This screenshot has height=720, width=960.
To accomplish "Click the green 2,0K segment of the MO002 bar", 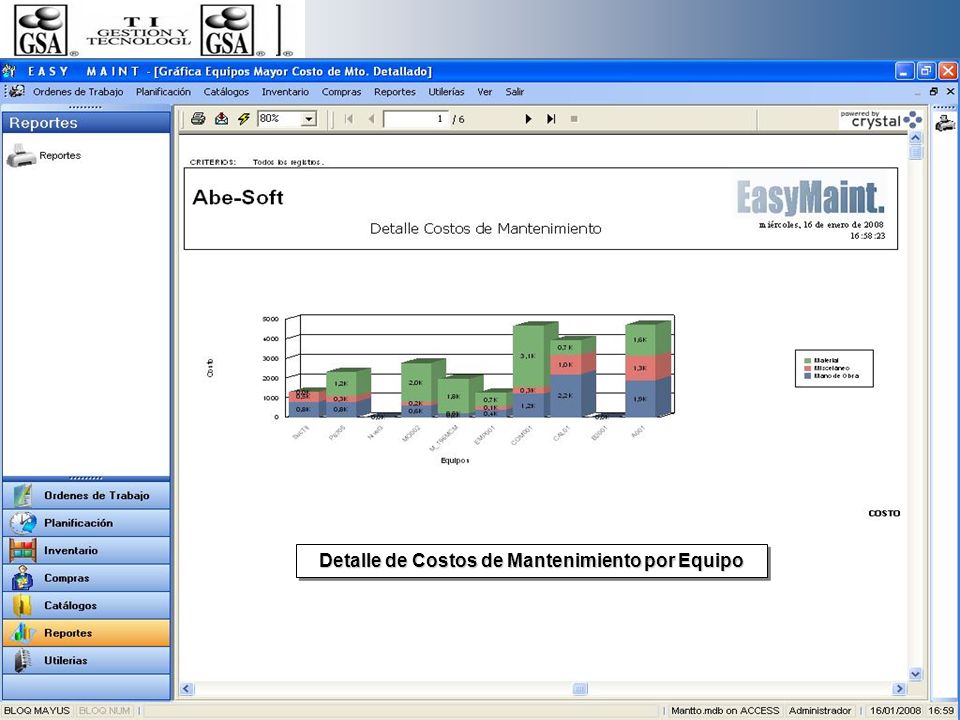I will click(416, 382).
